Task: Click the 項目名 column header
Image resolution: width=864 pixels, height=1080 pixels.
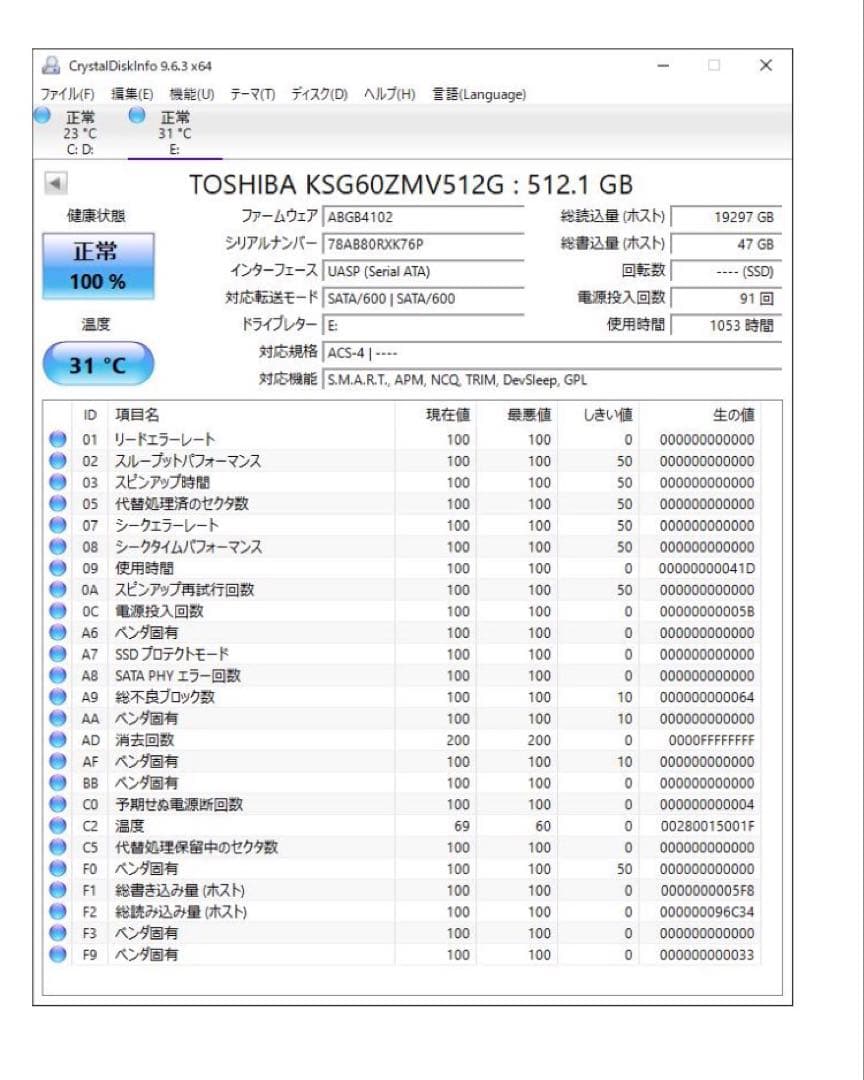Action: (x=251, y=415)
